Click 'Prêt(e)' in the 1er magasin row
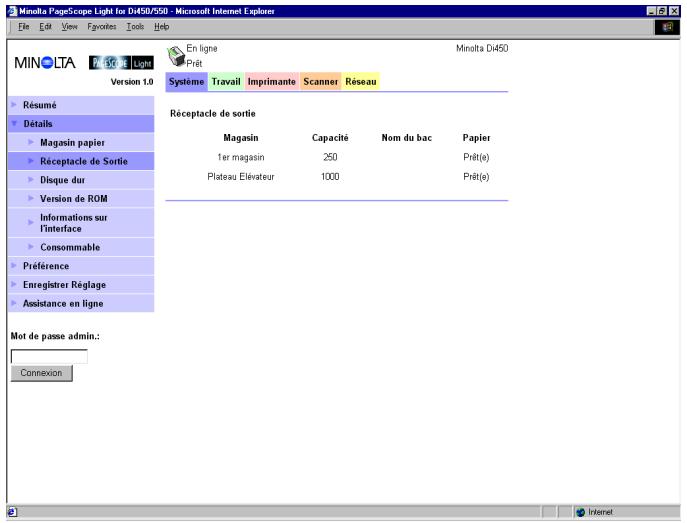687x523 pixels. click(476, 157)
